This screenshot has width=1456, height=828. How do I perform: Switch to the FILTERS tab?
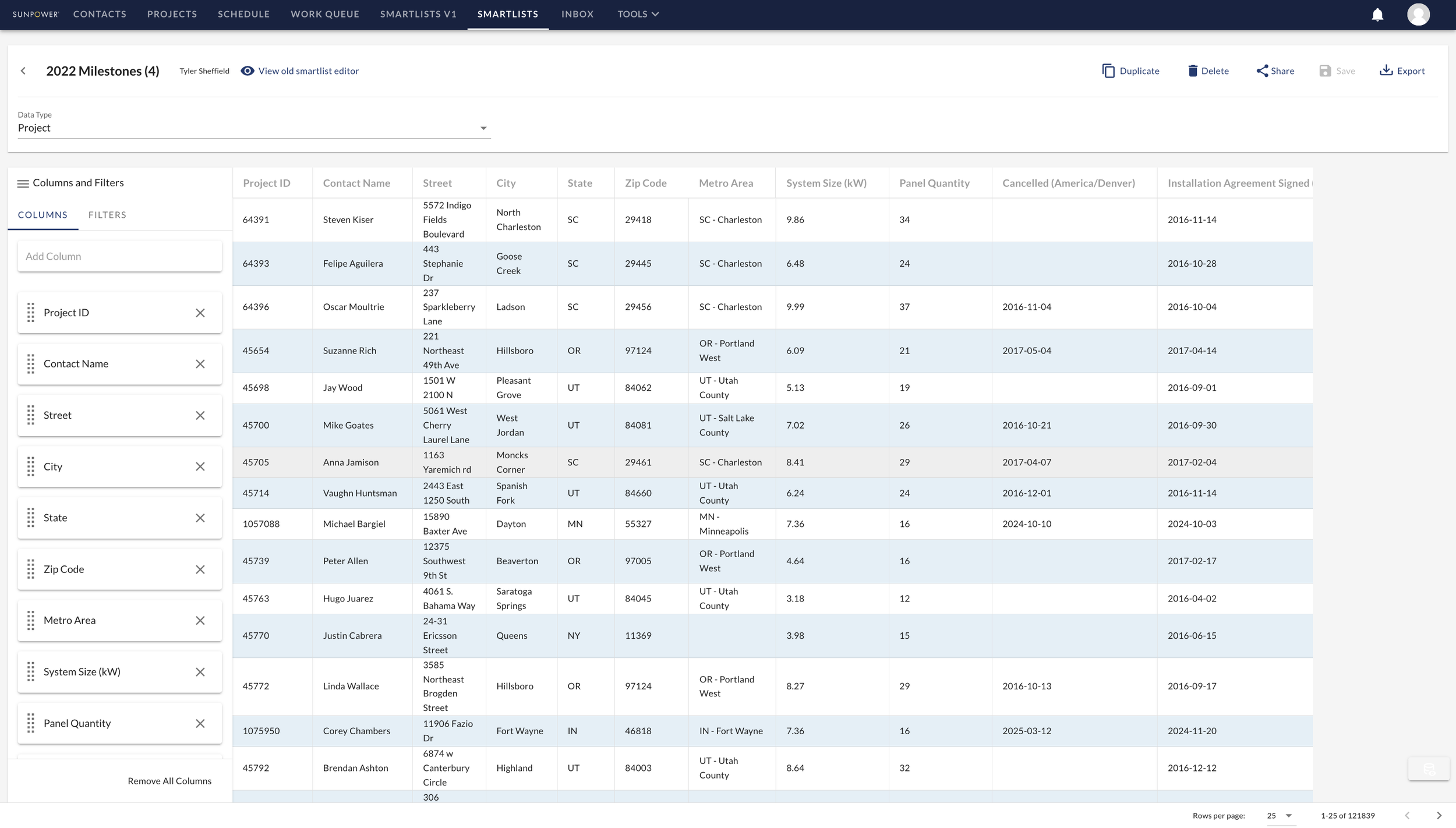108,214
